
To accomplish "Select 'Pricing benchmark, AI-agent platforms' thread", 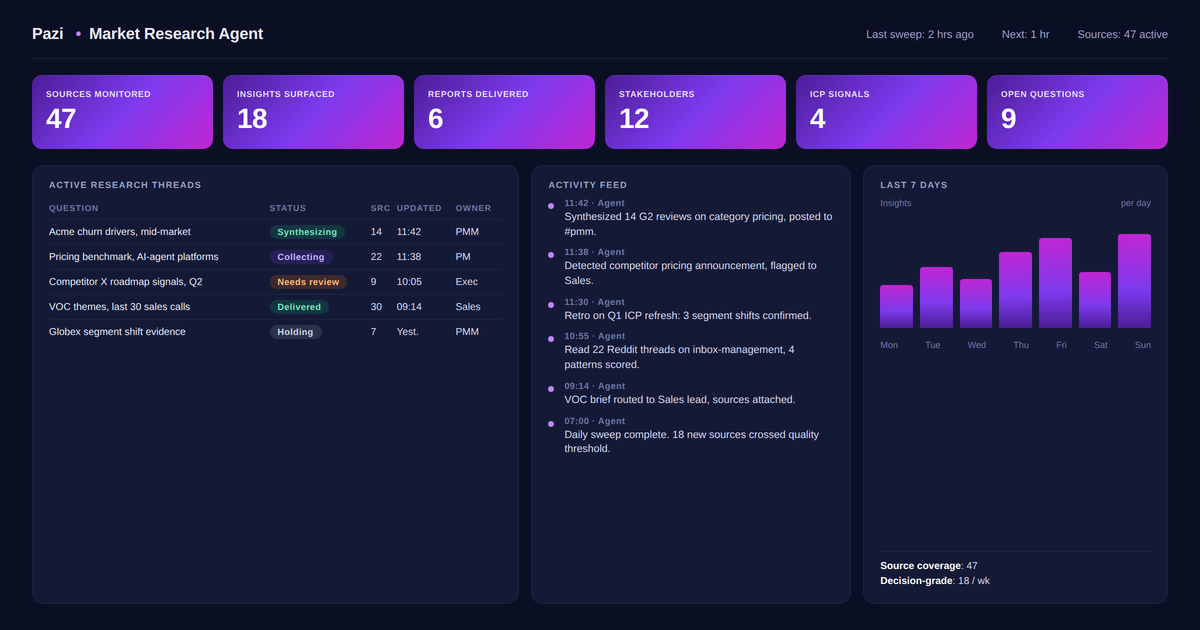I will coord(275,257).
